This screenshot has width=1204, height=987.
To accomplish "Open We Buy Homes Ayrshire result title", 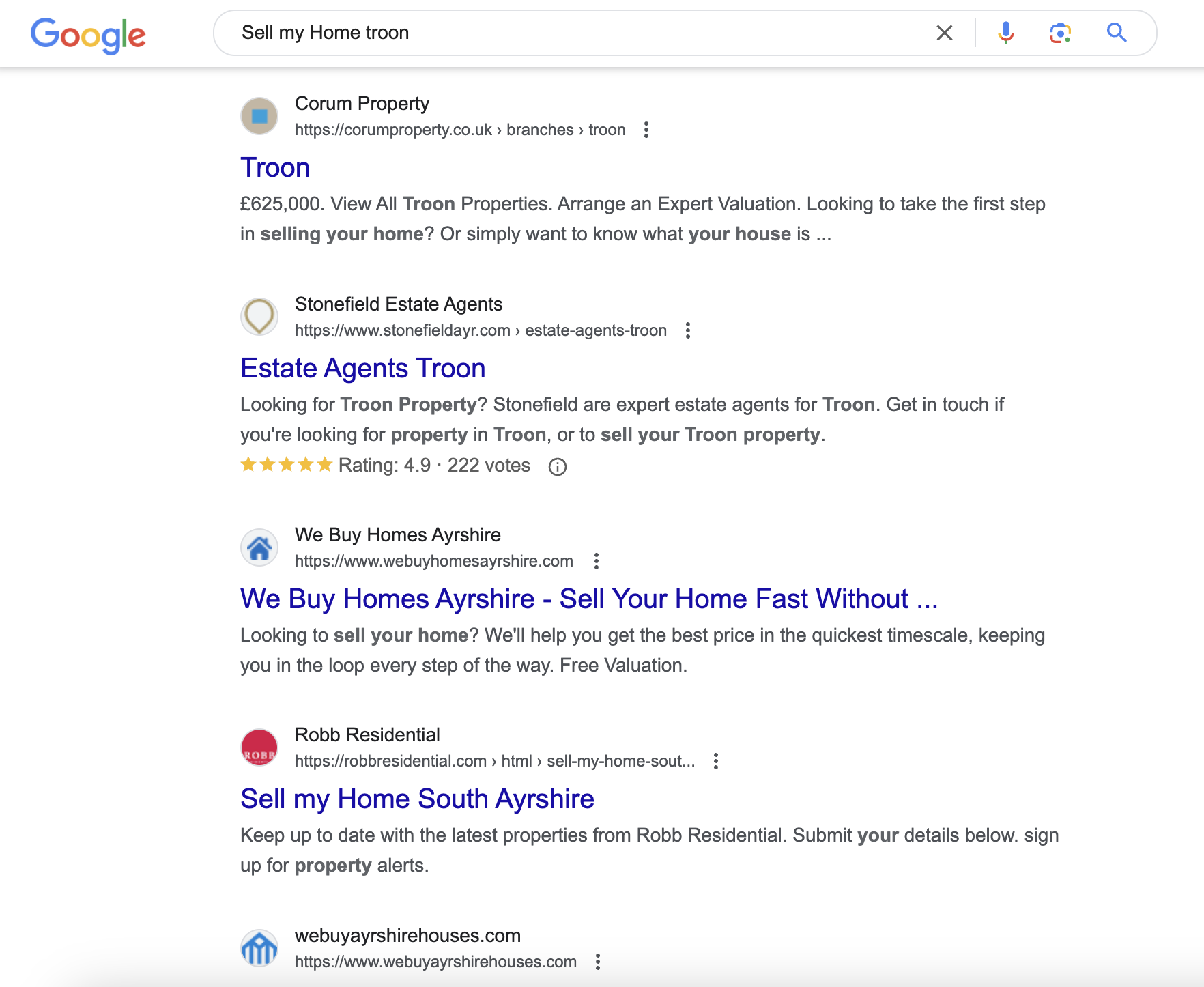I will (588, 599).
